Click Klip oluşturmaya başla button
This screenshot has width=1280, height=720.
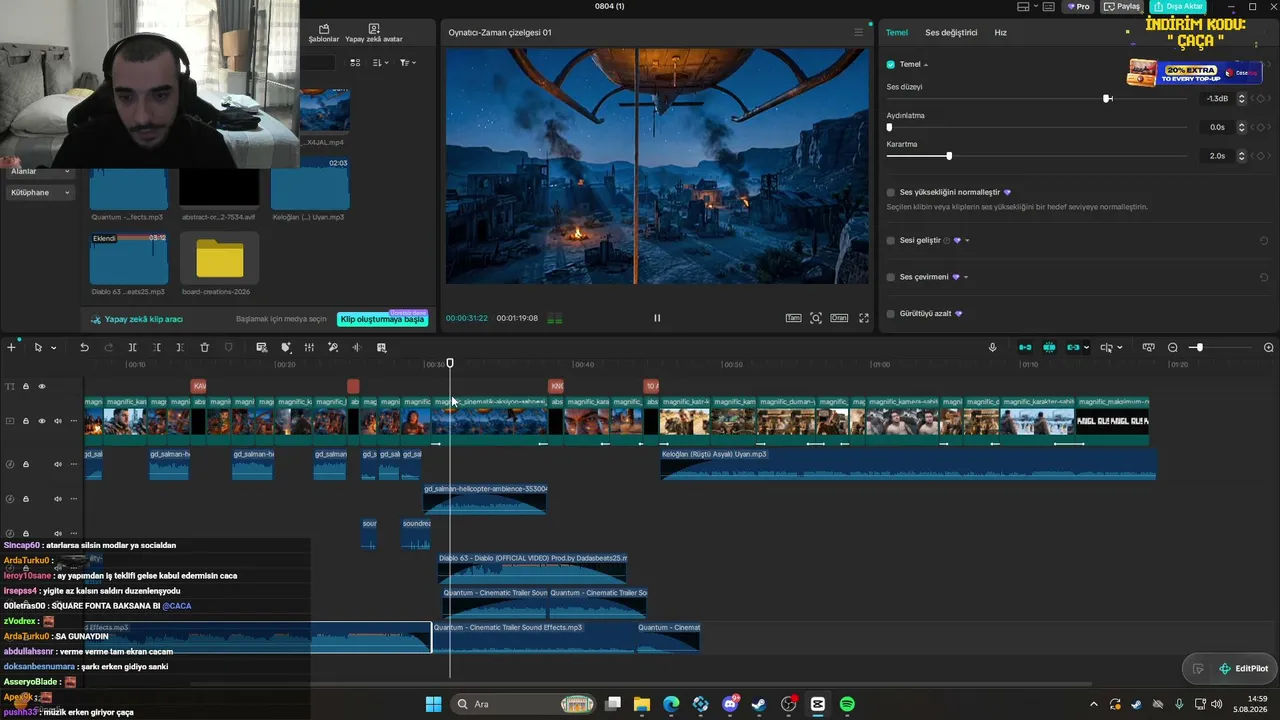click(x=382, y=319)
